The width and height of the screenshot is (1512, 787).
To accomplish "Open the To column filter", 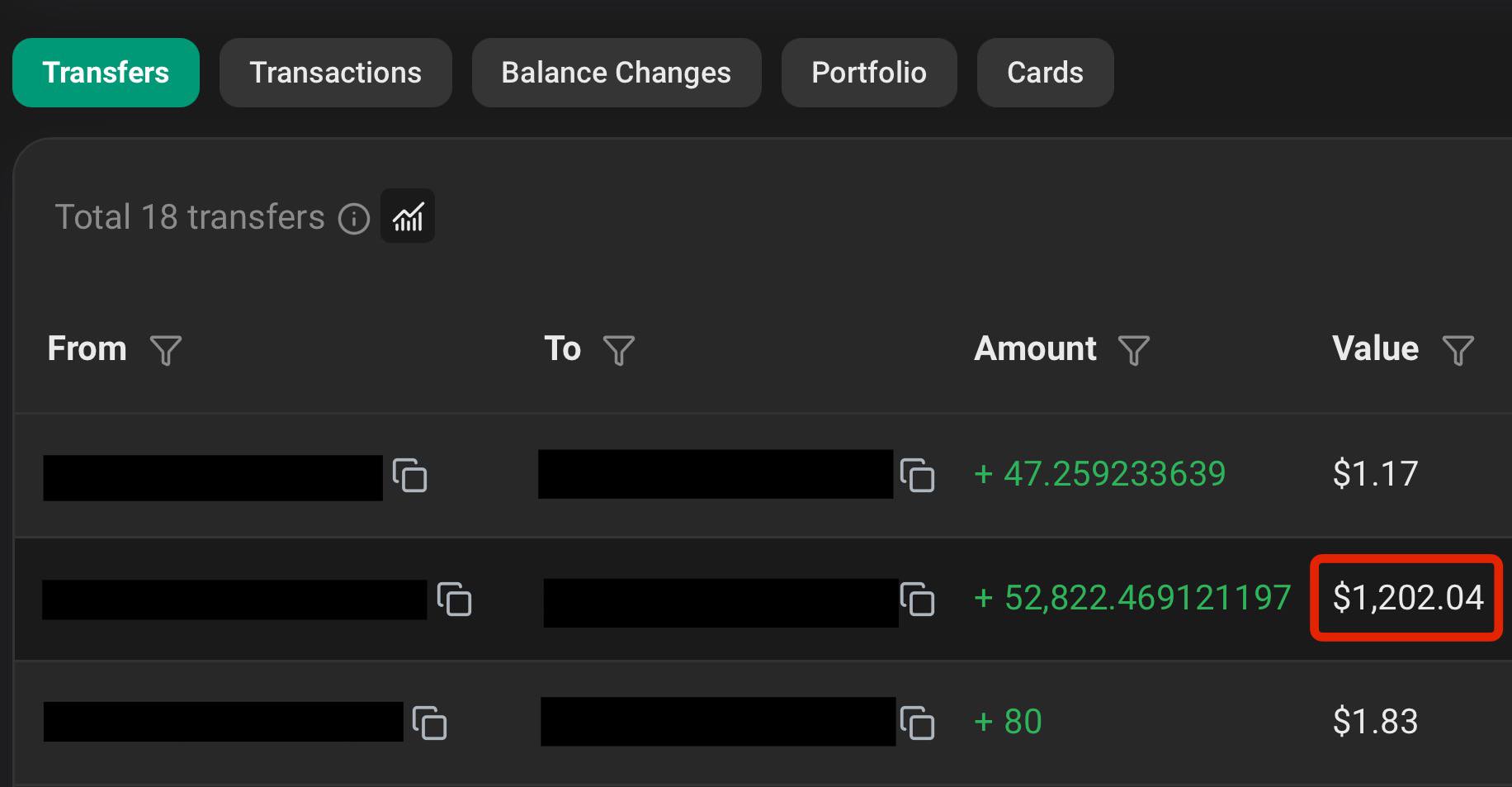I will point(619,350).
